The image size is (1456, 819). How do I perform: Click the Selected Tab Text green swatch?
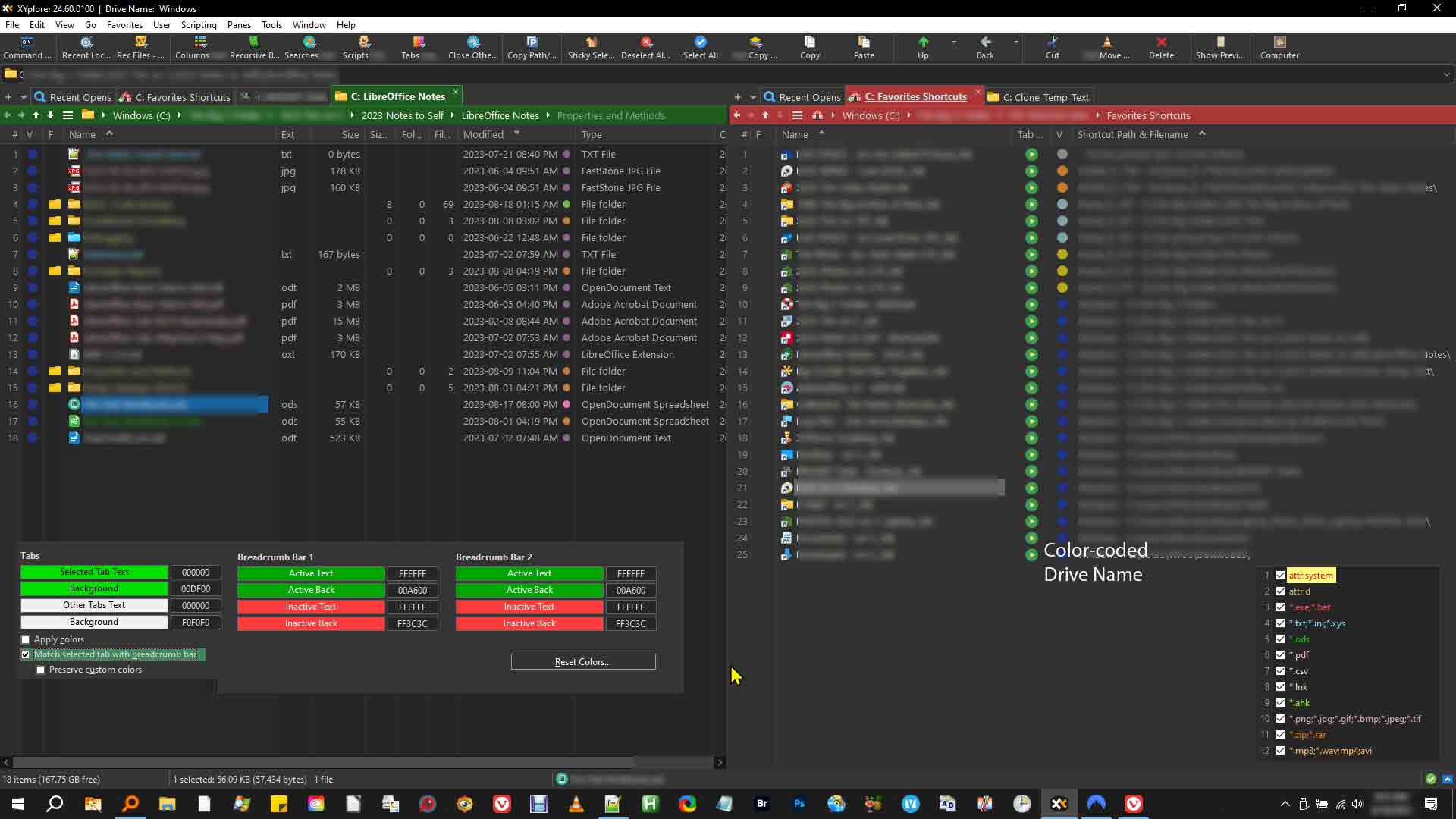[94, 572]
